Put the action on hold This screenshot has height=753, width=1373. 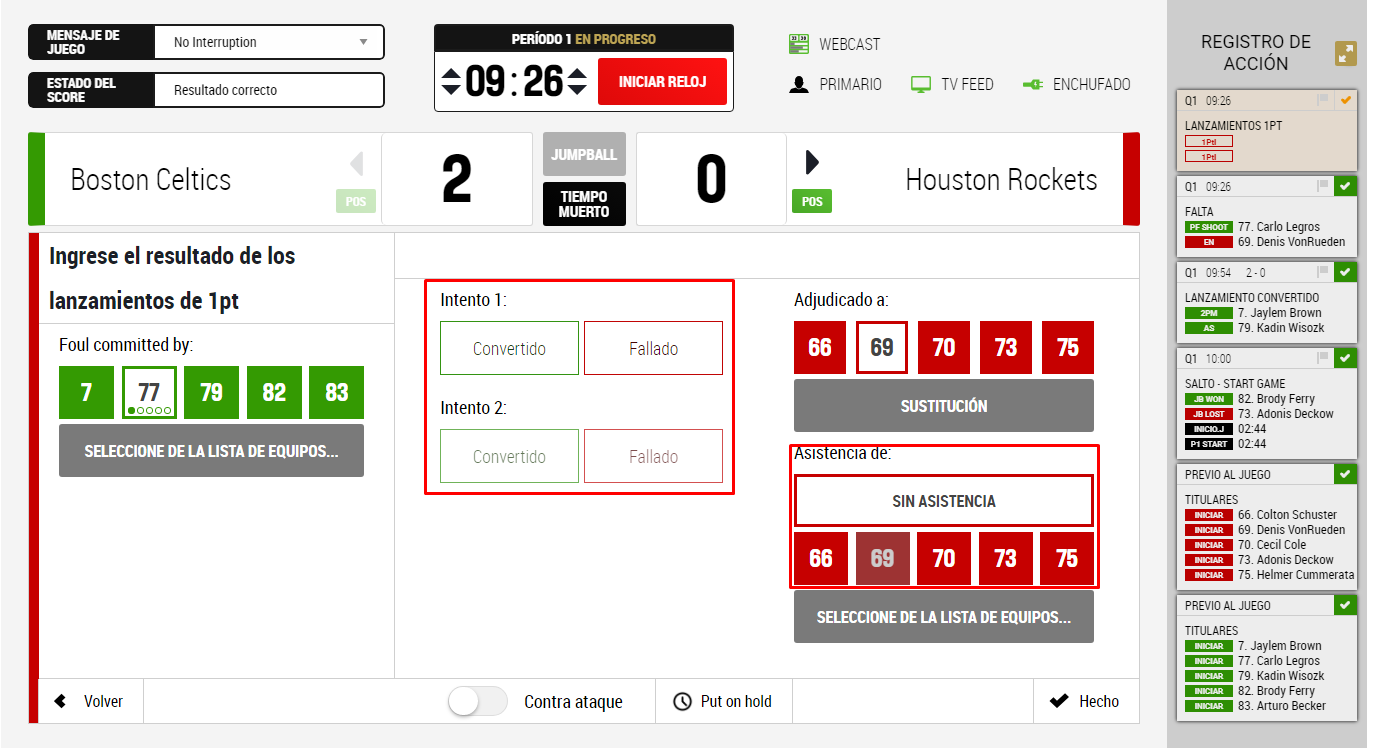point(723,701)
